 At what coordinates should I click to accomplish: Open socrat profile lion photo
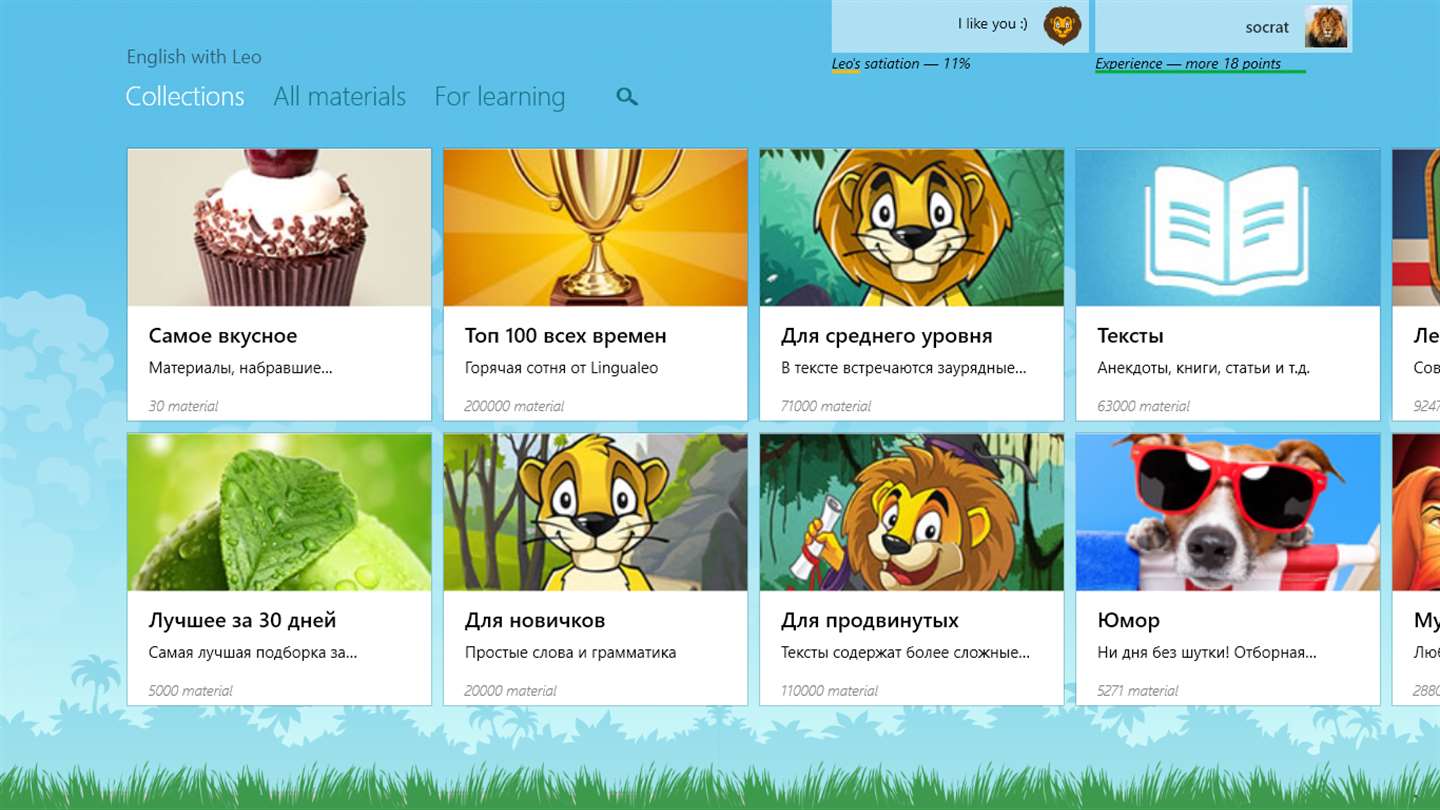click(x=1326, y=26)
